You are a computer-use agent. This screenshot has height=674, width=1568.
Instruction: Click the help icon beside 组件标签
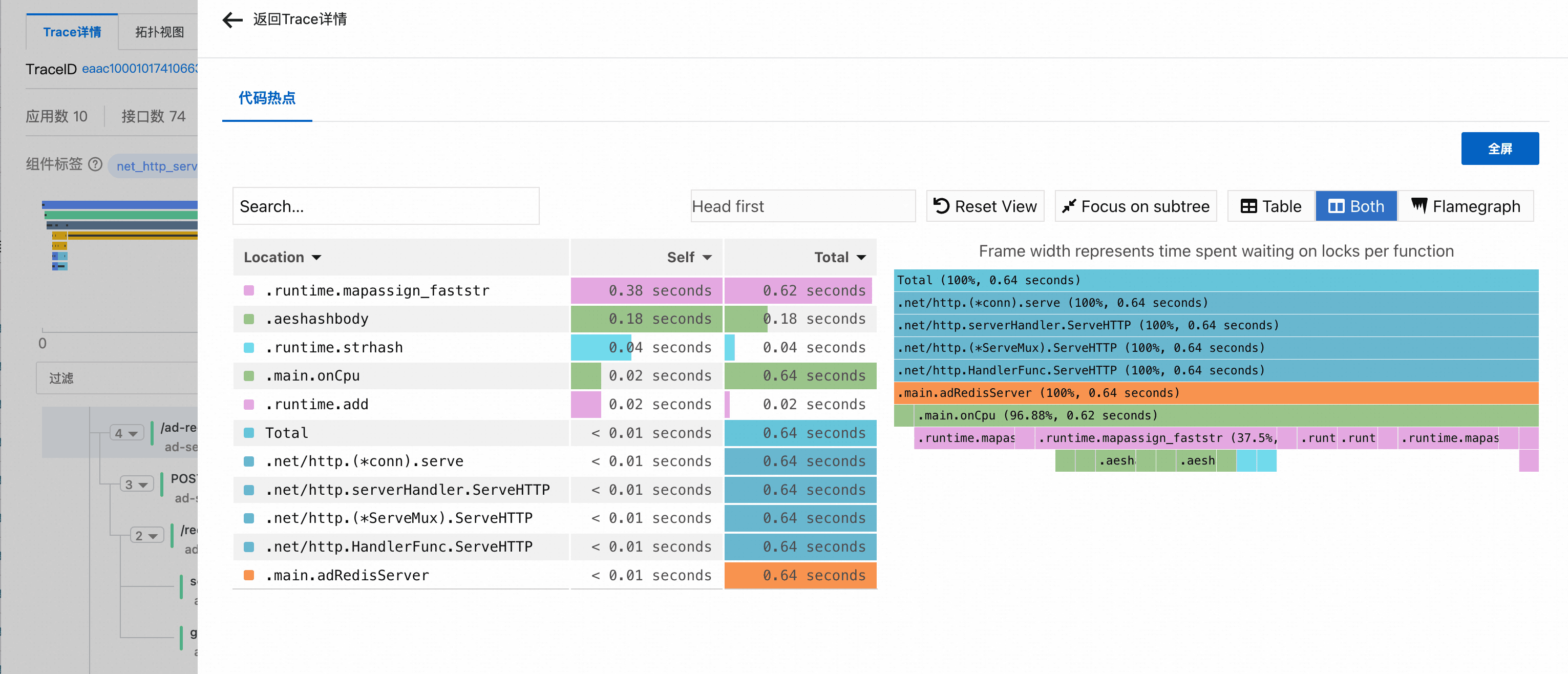pos(95,164)
